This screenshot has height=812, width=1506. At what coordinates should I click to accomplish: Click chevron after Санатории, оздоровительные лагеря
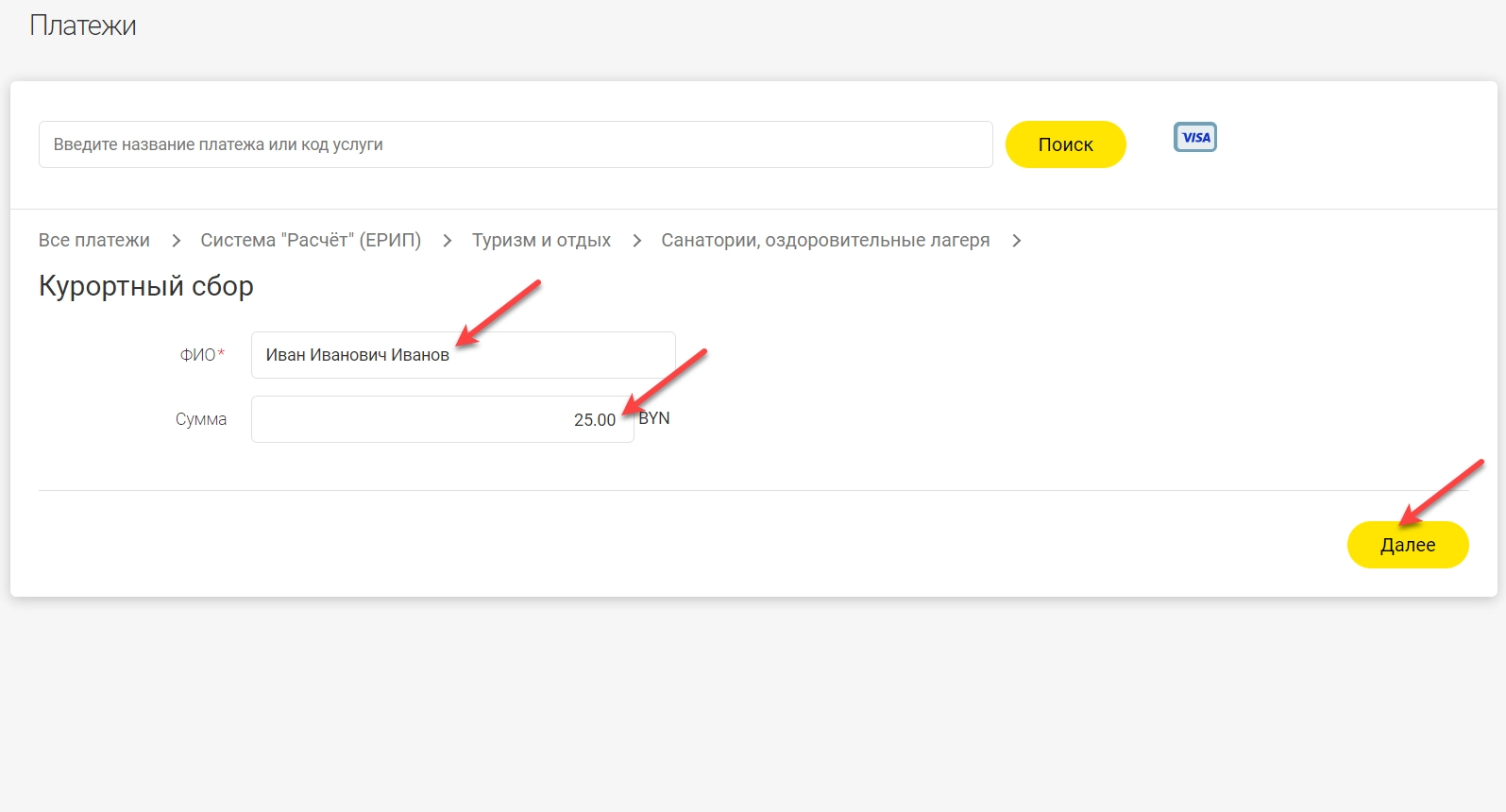point(1017,241)
